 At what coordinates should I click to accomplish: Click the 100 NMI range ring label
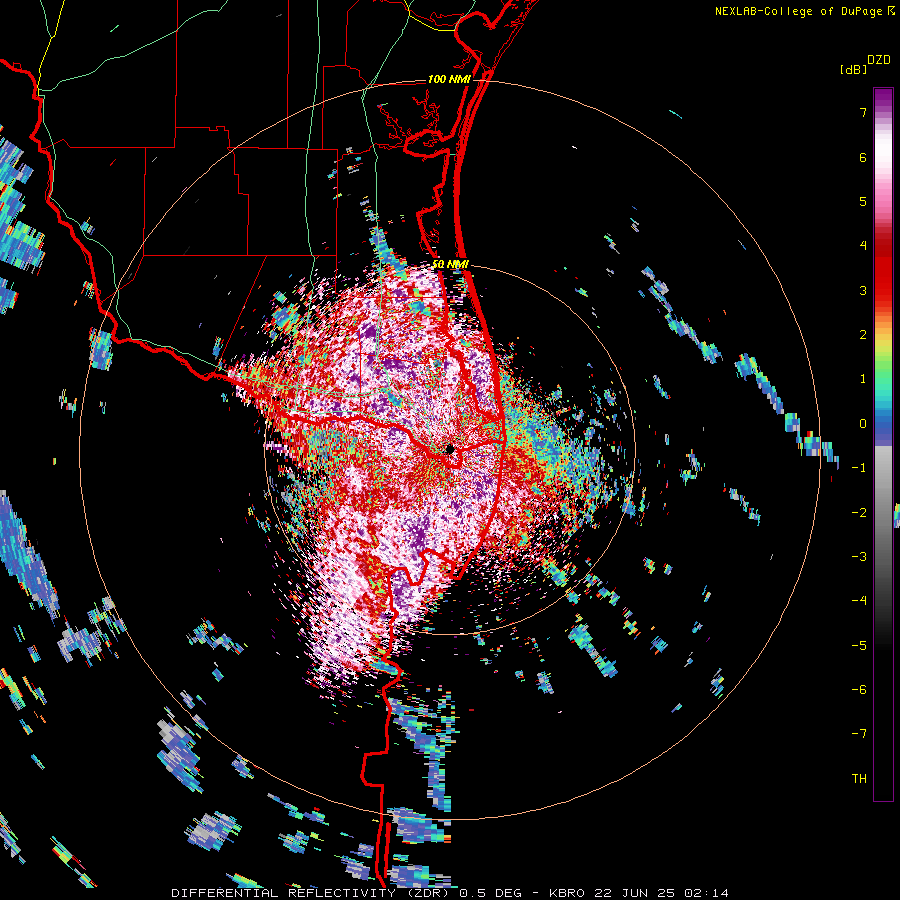click(x=449, y=79)
